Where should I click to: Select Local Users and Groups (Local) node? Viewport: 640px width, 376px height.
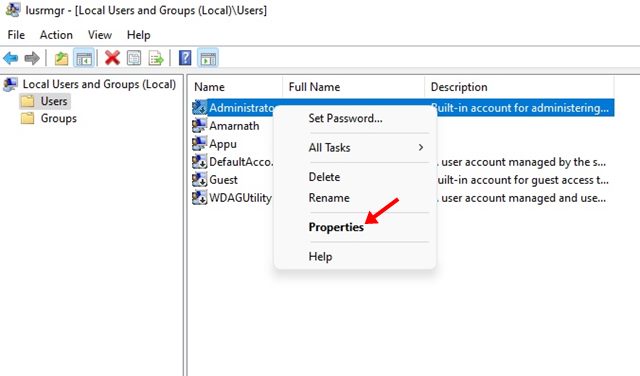(x=99, y=84)
